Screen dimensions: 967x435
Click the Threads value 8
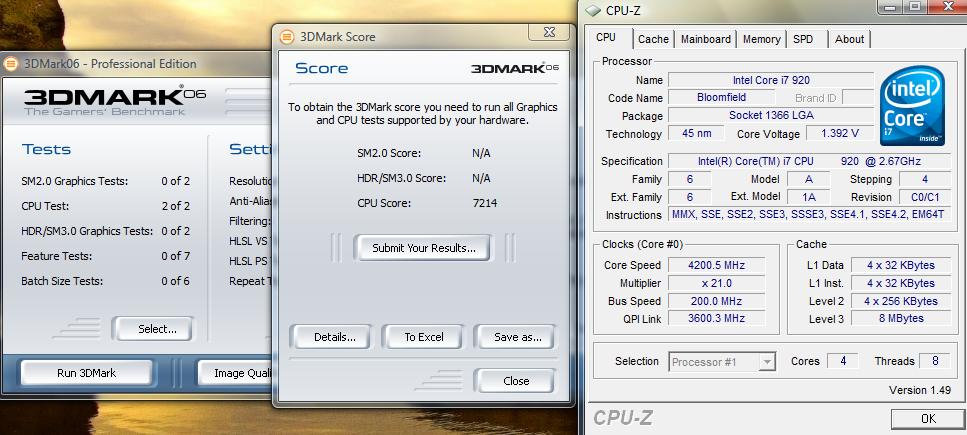tap(935, 361)
